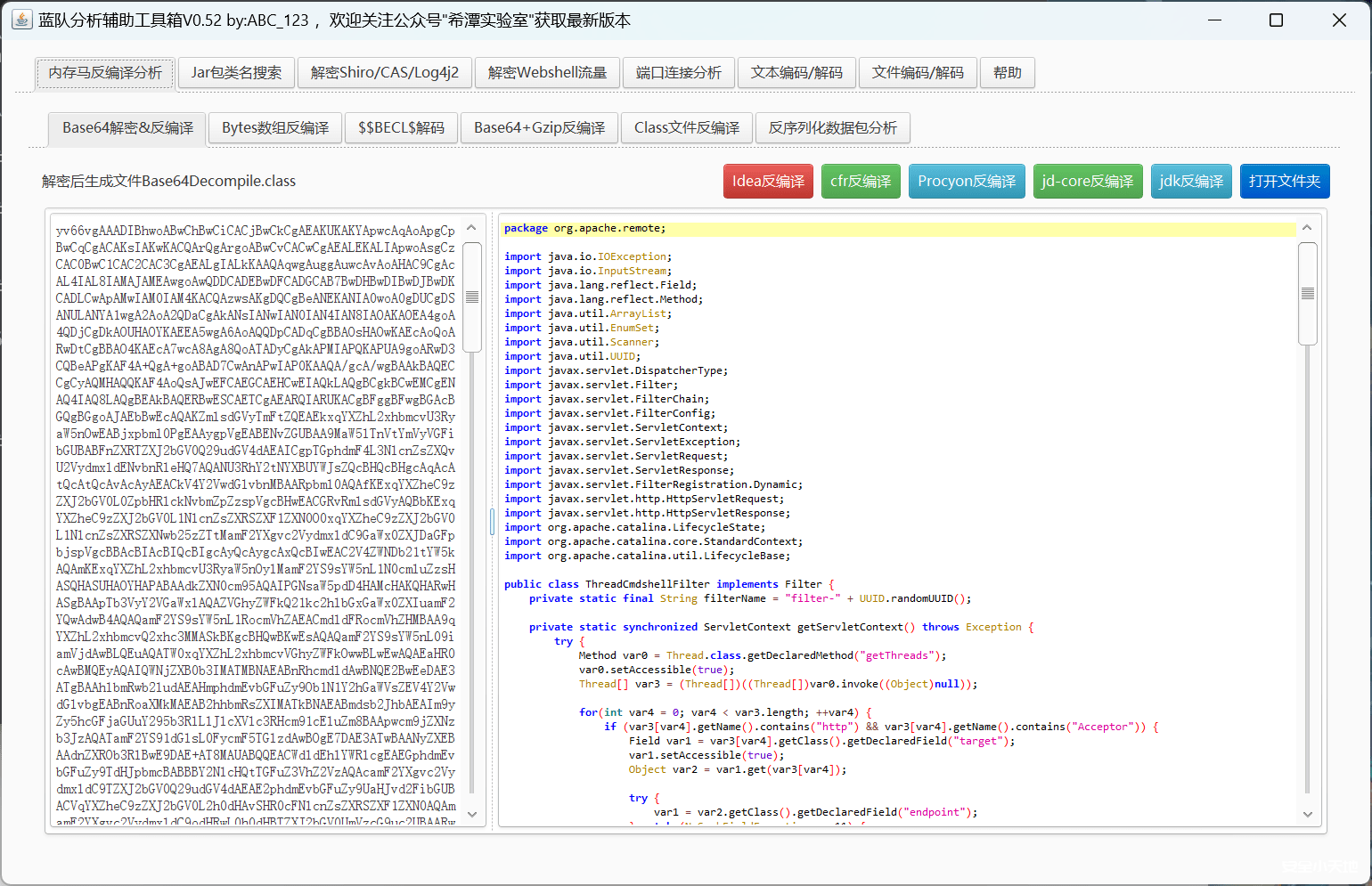This screenshot has height=886, width=1372.
Task: Open the 反序列化数据包分析 sub-tab
Action: (x=832, y=127)
